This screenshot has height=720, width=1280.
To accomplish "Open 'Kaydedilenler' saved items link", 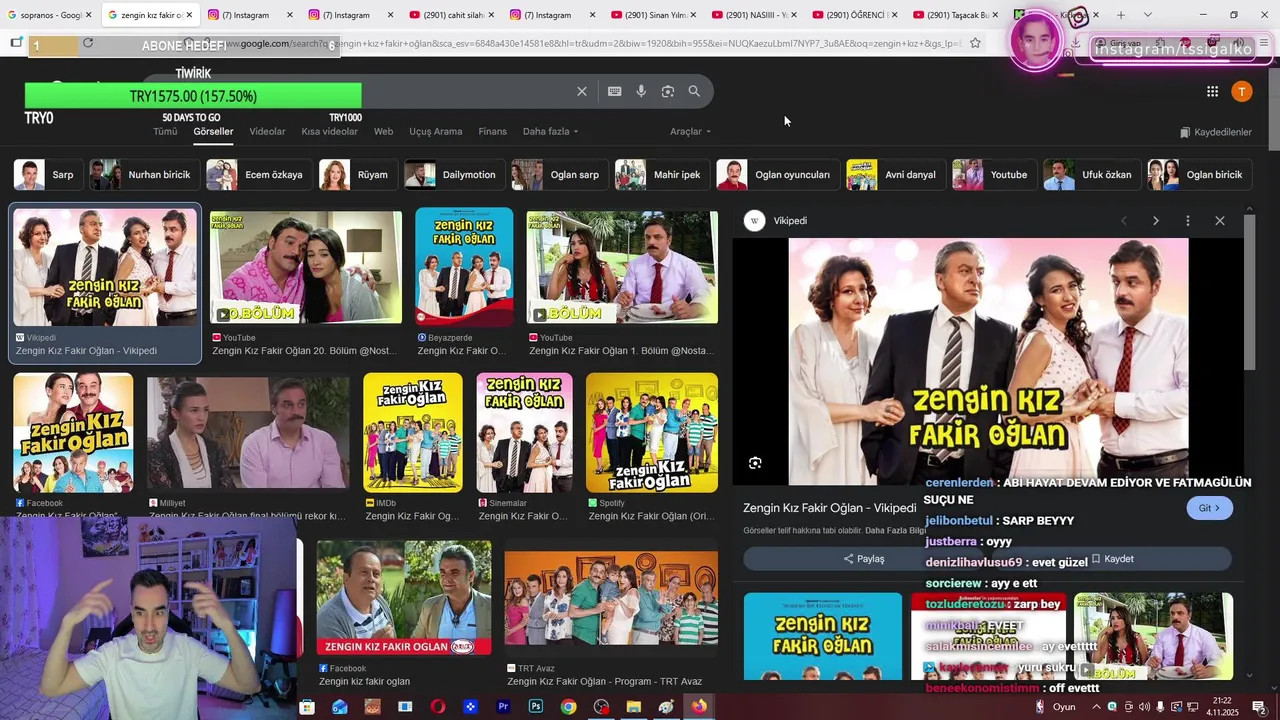I will point(1215,132).
